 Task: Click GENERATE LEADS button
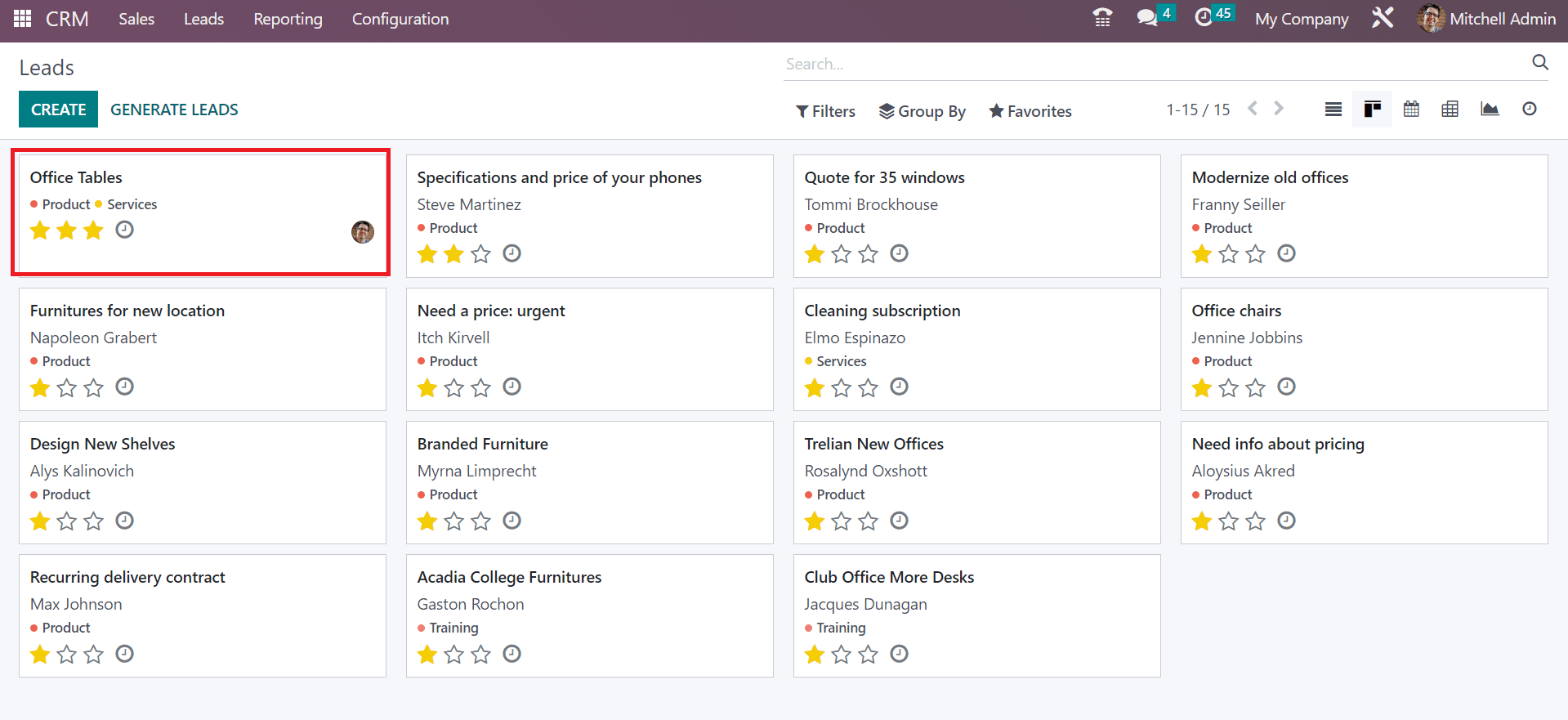tap(174, 110)
